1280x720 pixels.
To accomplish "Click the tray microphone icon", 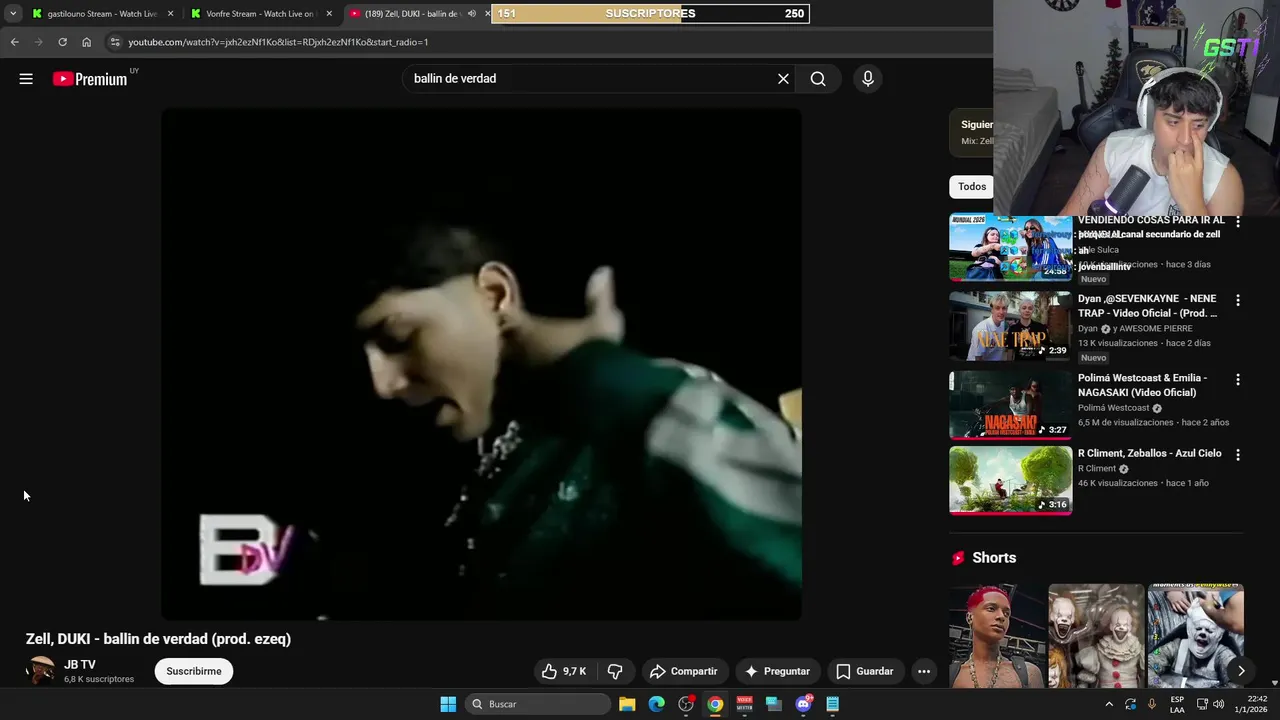I will (x=1152, y=704).
